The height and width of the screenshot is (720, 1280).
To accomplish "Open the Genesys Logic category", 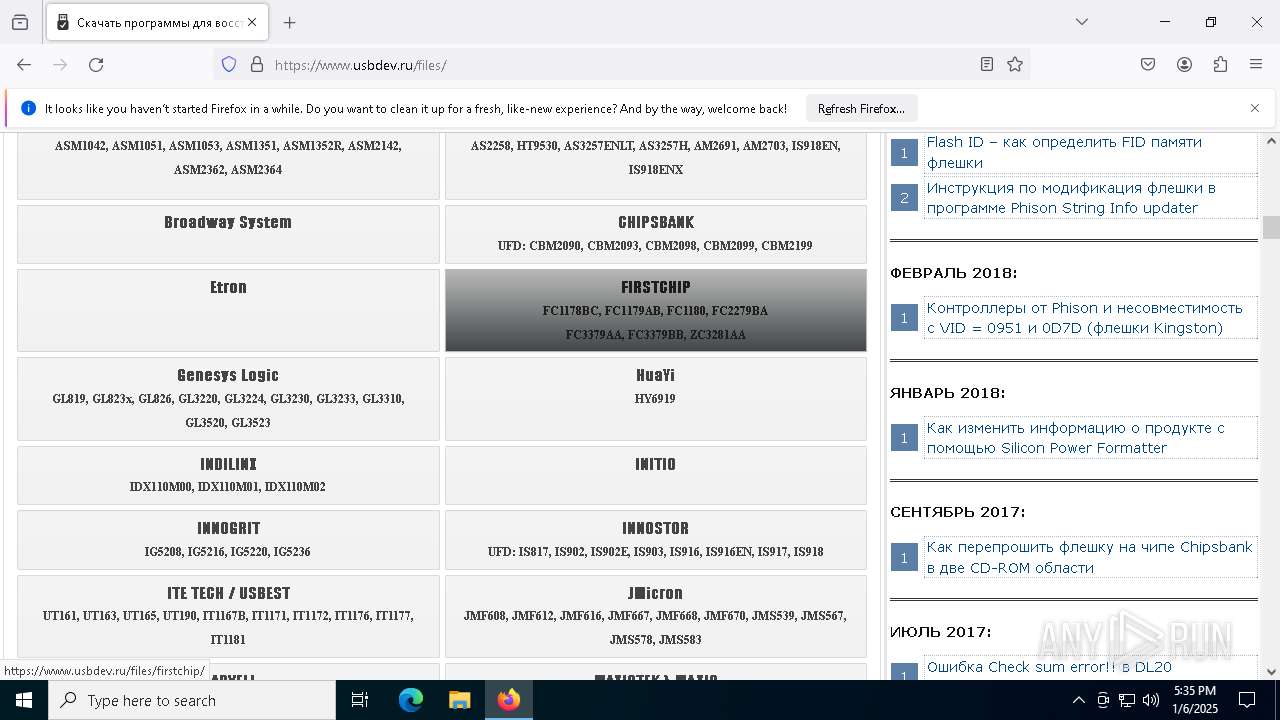I will point(228,399).
